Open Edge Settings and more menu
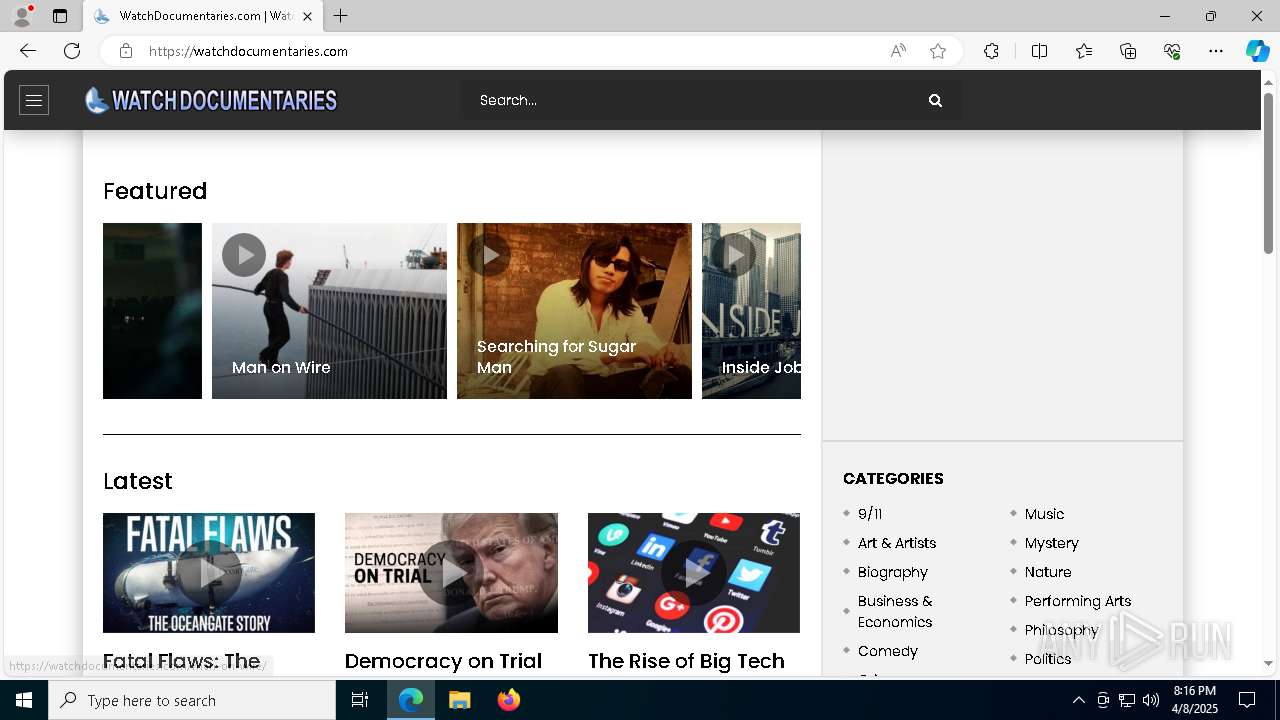Image resolution: width=1280 pixels, height=720 pixels. (x=1216, y=51)
